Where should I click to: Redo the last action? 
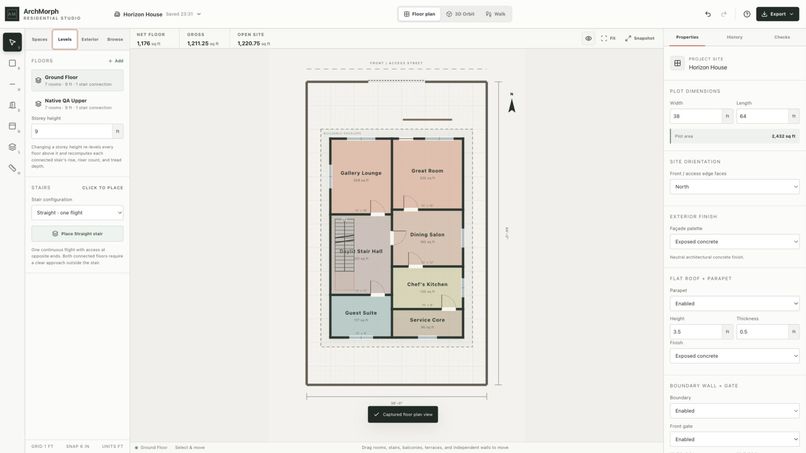tap(724, 14)
